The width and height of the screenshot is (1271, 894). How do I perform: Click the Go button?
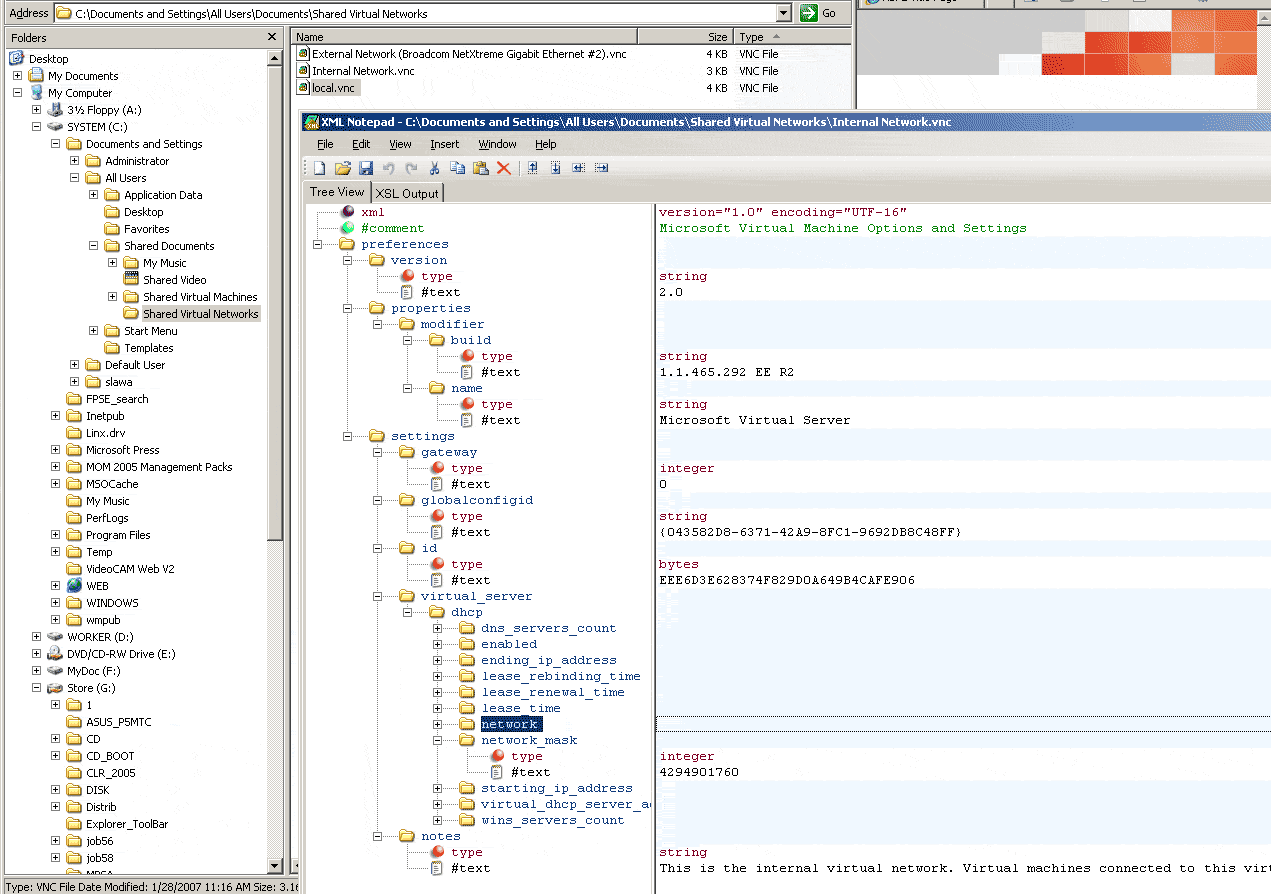[x=819, y=13]
